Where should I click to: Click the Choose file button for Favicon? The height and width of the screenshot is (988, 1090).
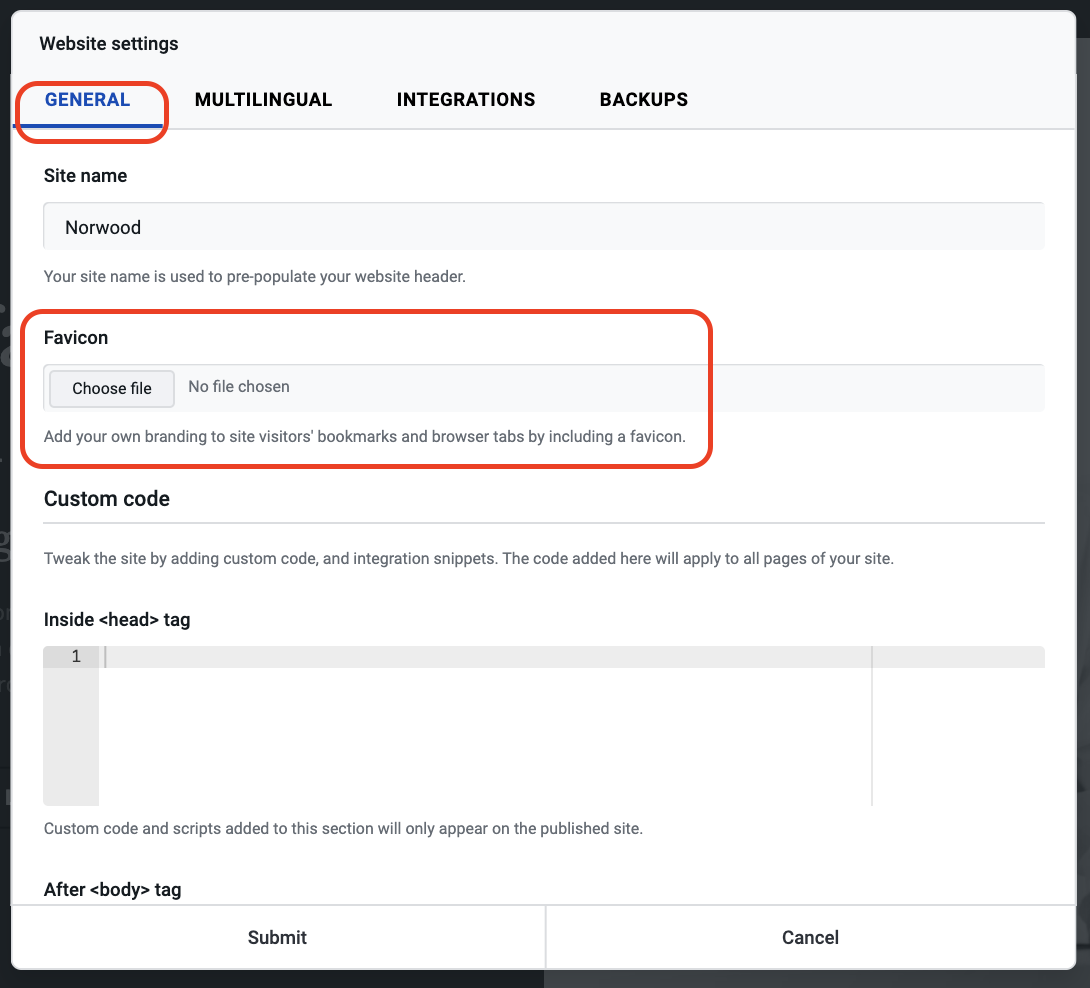pos(112,388)
